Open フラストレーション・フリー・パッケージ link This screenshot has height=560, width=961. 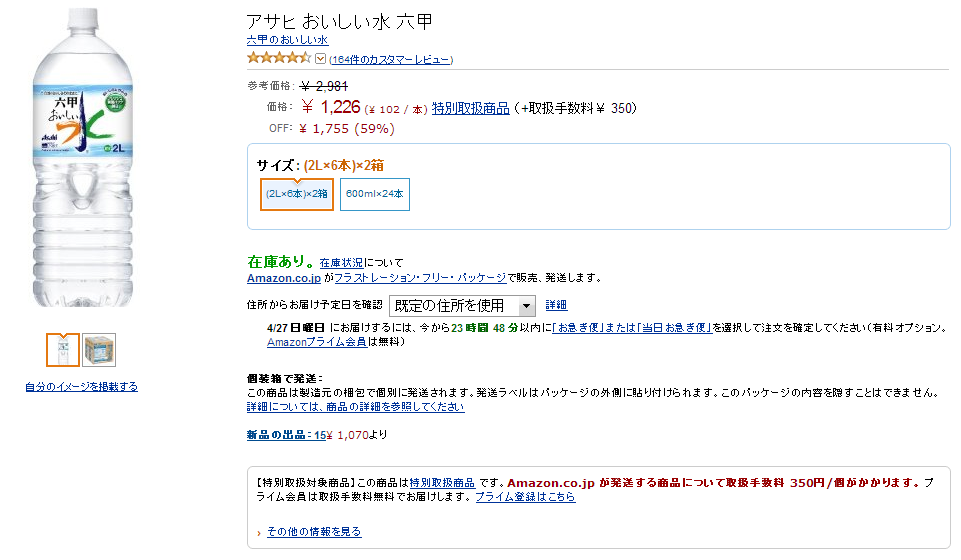click(x=420, y=278)
